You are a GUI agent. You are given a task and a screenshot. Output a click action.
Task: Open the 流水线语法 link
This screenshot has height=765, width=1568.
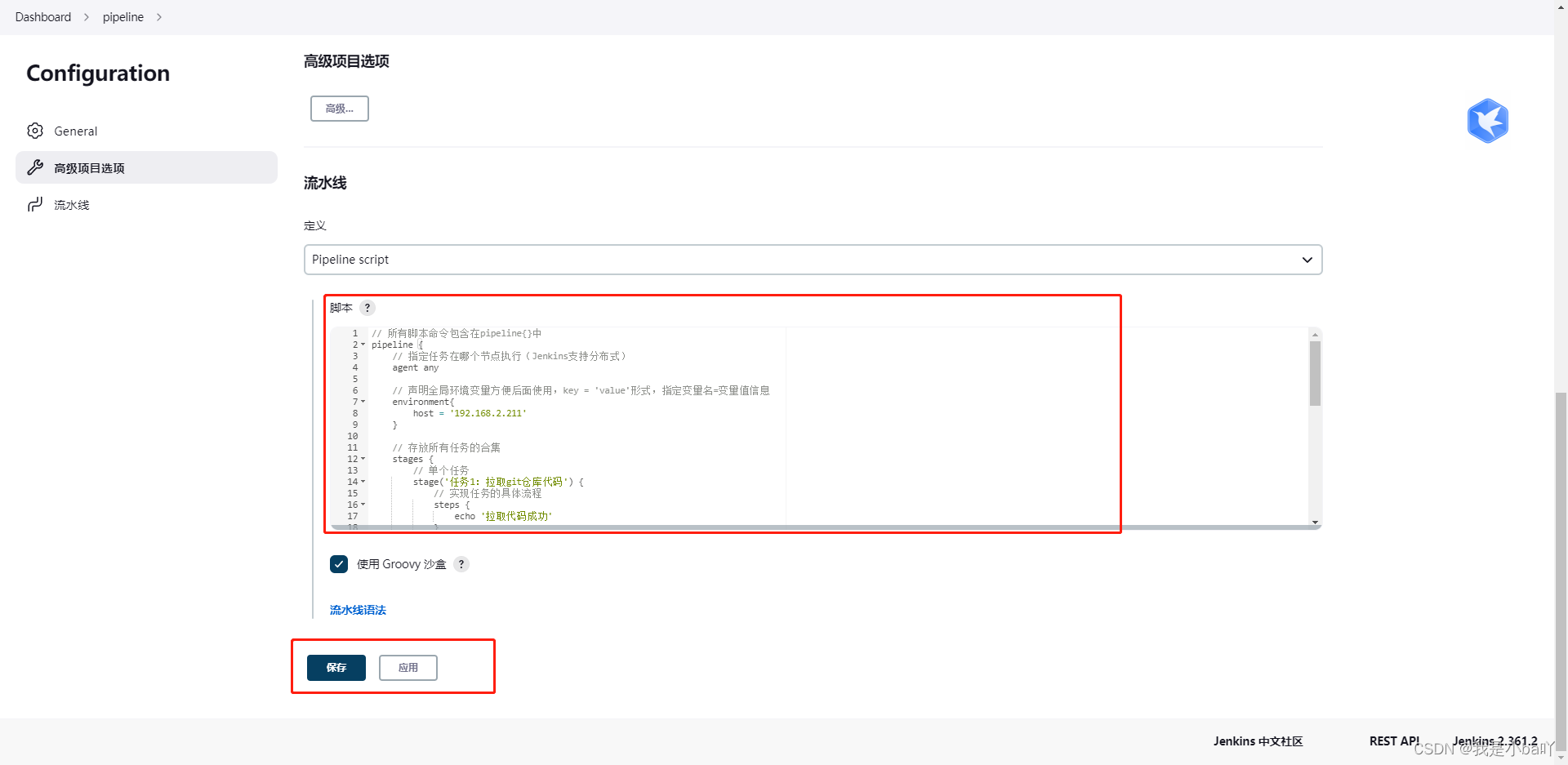[358, 610]
